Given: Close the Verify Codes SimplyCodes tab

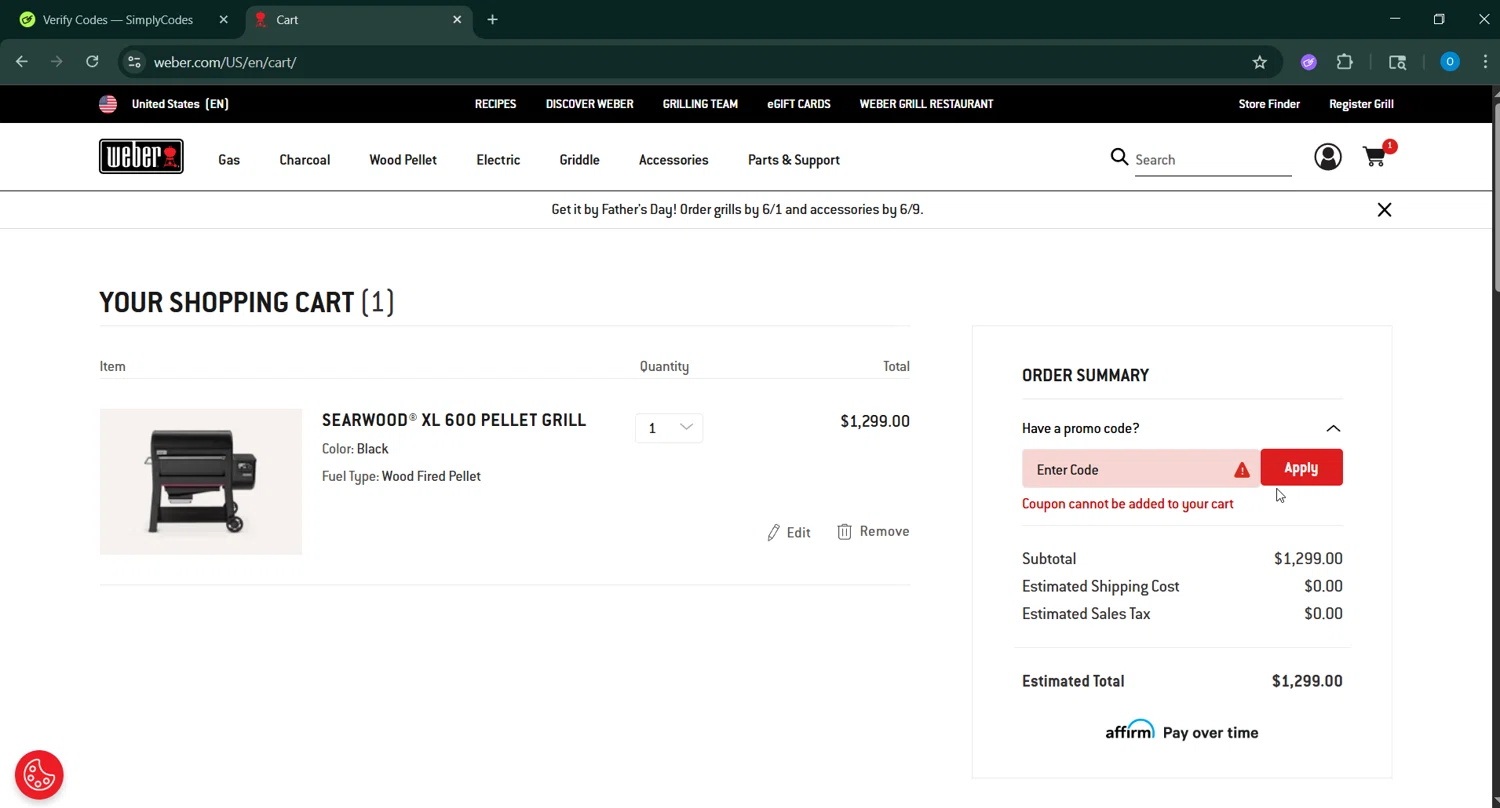Looking at the screenshot, I should click(x=224, y=19).
